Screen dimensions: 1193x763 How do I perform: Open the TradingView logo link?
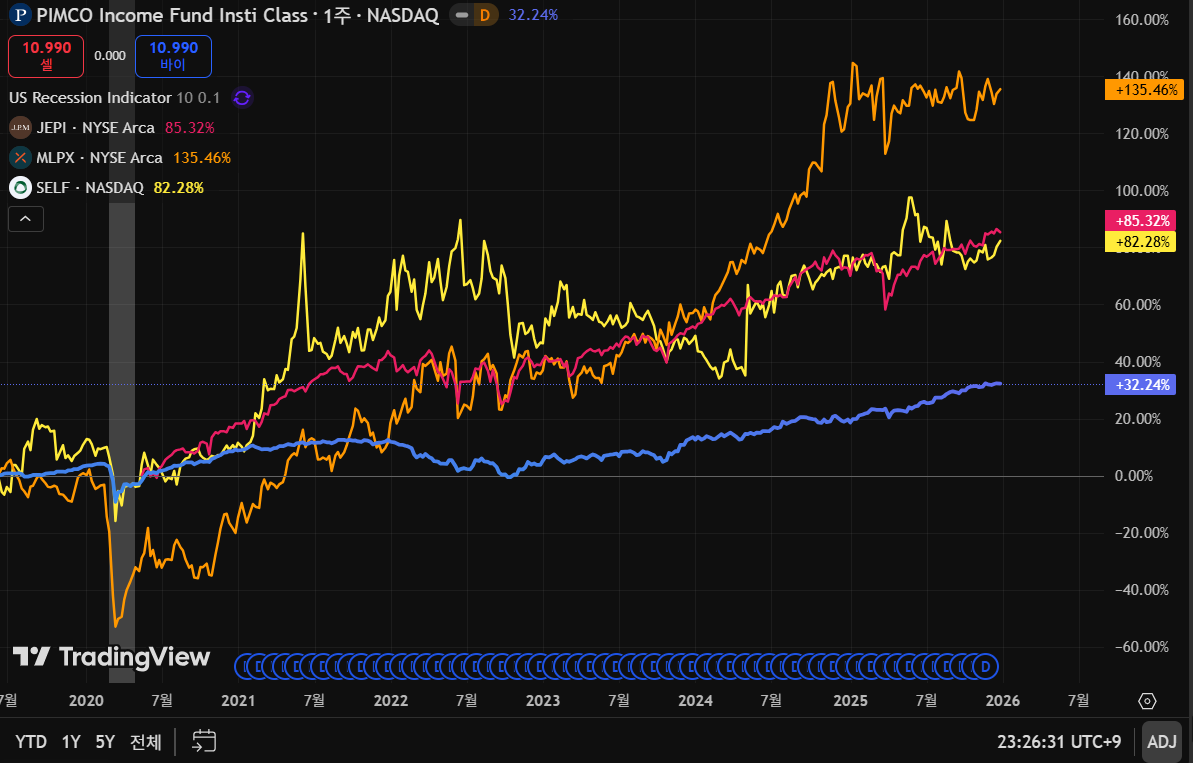[x=111, y=656]
